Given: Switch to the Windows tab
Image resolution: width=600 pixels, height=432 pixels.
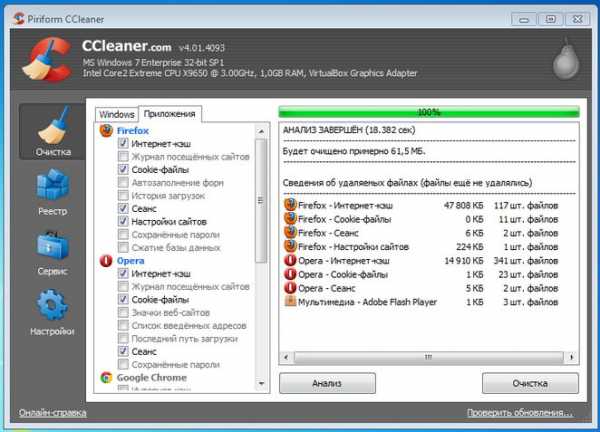Looking at the screenshot, I should tap(117, 114).
